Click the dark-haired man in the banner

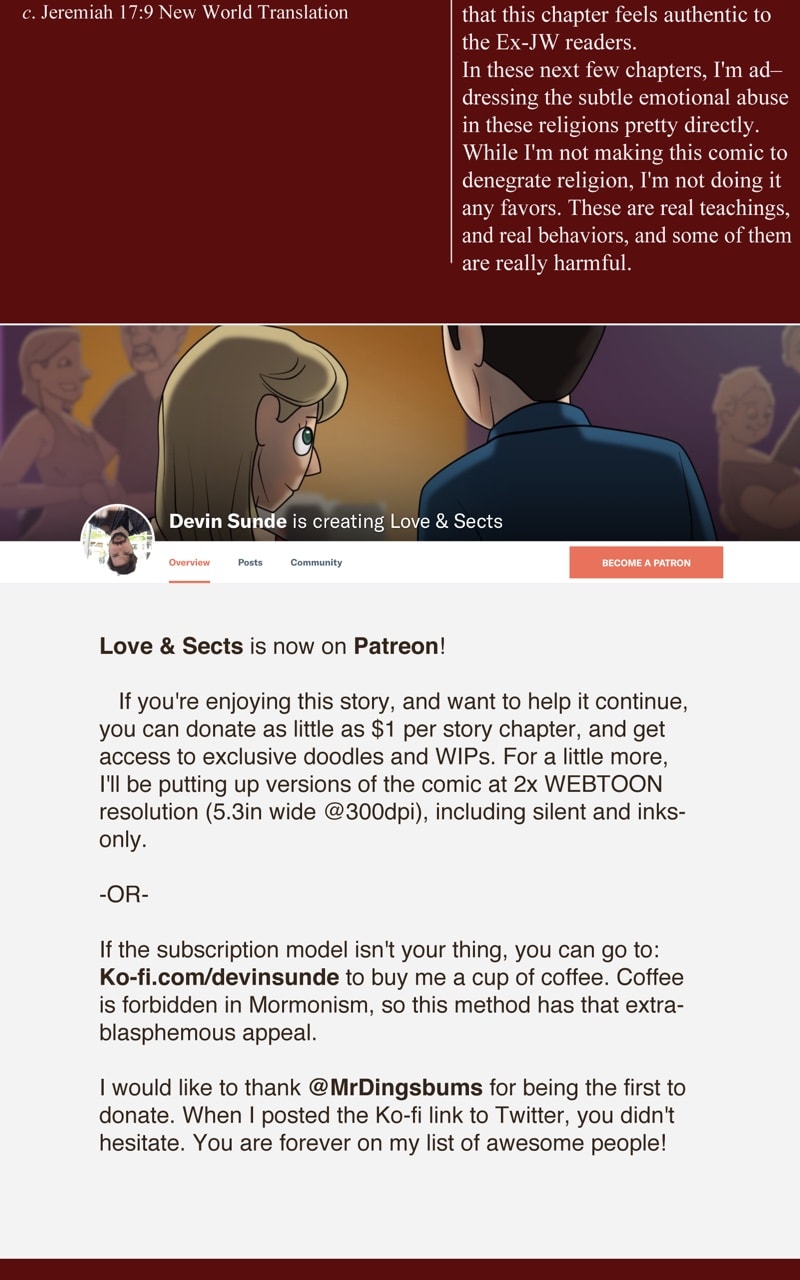click(x=560, y=440)
